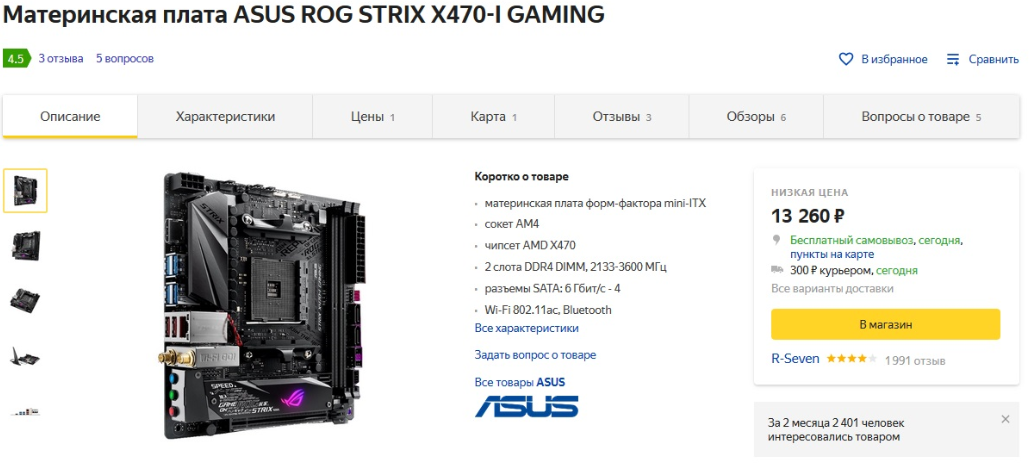Click the В магазин button

(x=886, y=325)
